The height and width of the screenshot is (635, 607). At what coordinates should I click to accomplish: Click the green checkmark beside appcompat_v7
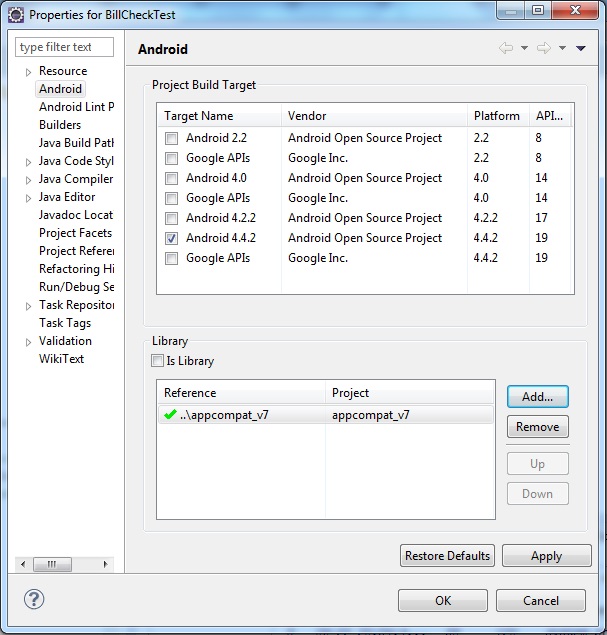click(x=170, y=415)
